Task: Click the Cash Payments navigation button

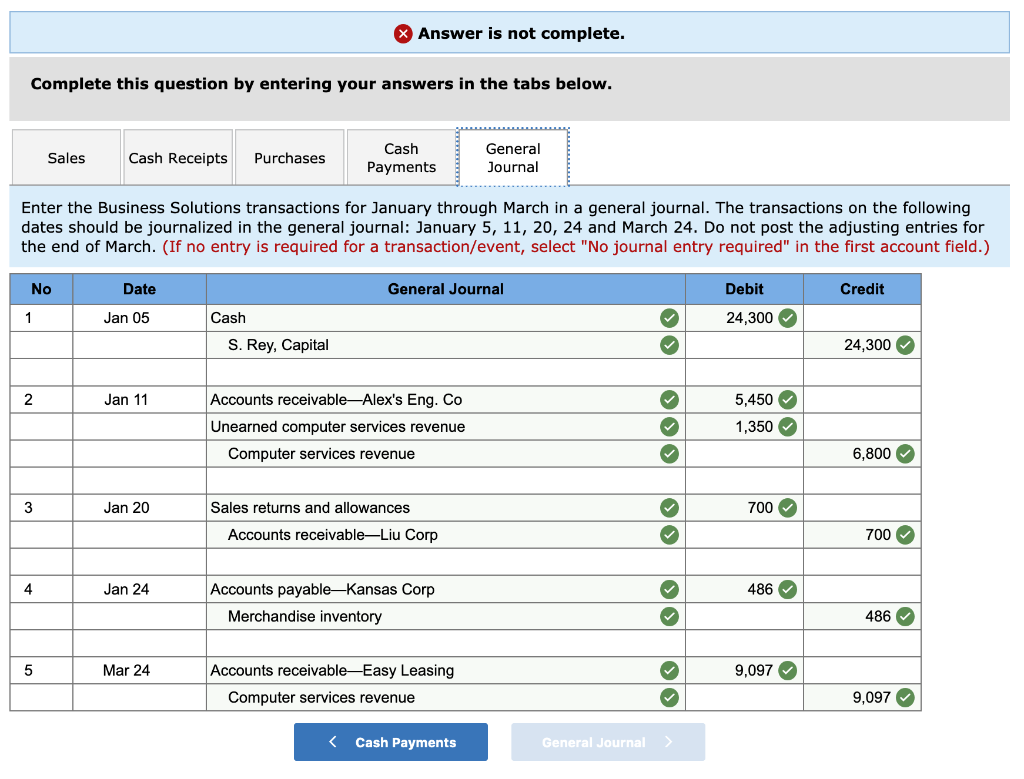Action: click(390, 741)
